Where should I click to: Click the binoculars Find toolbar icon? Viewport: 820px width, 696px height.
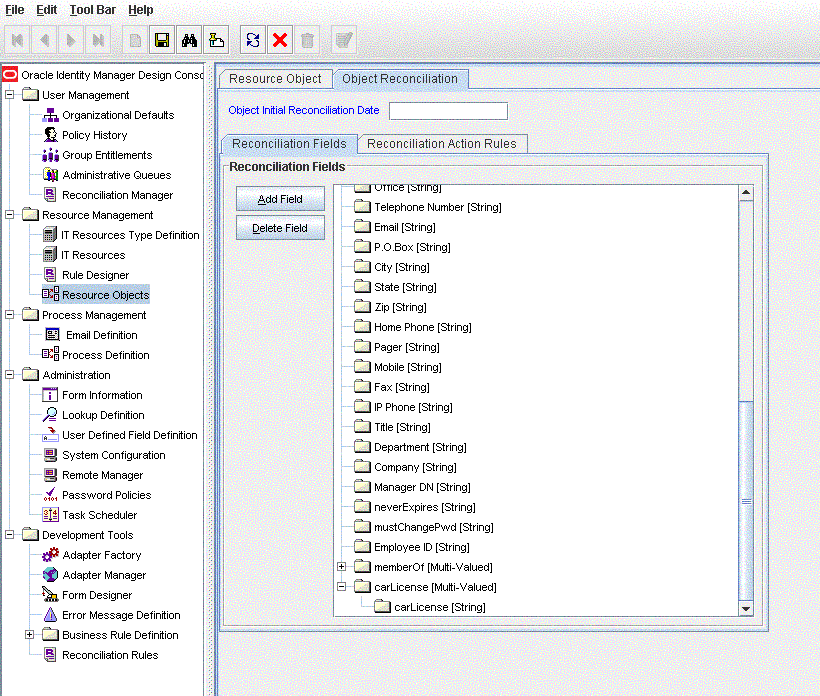[188, 40]
